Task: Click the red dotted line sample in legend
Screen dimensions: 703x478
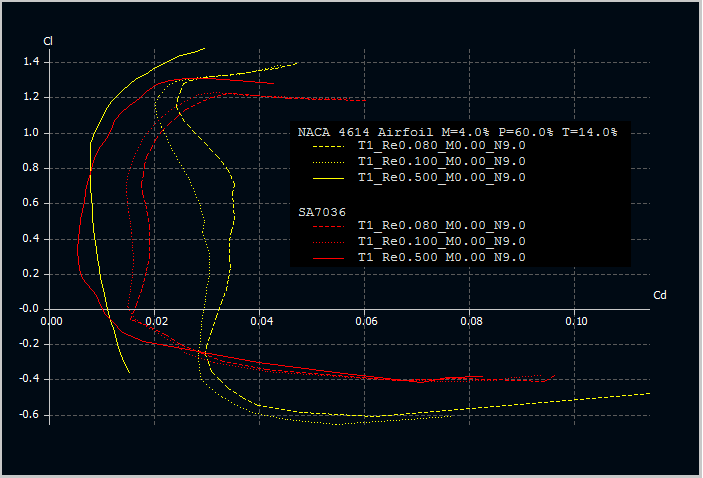Action: click(329, 243)
